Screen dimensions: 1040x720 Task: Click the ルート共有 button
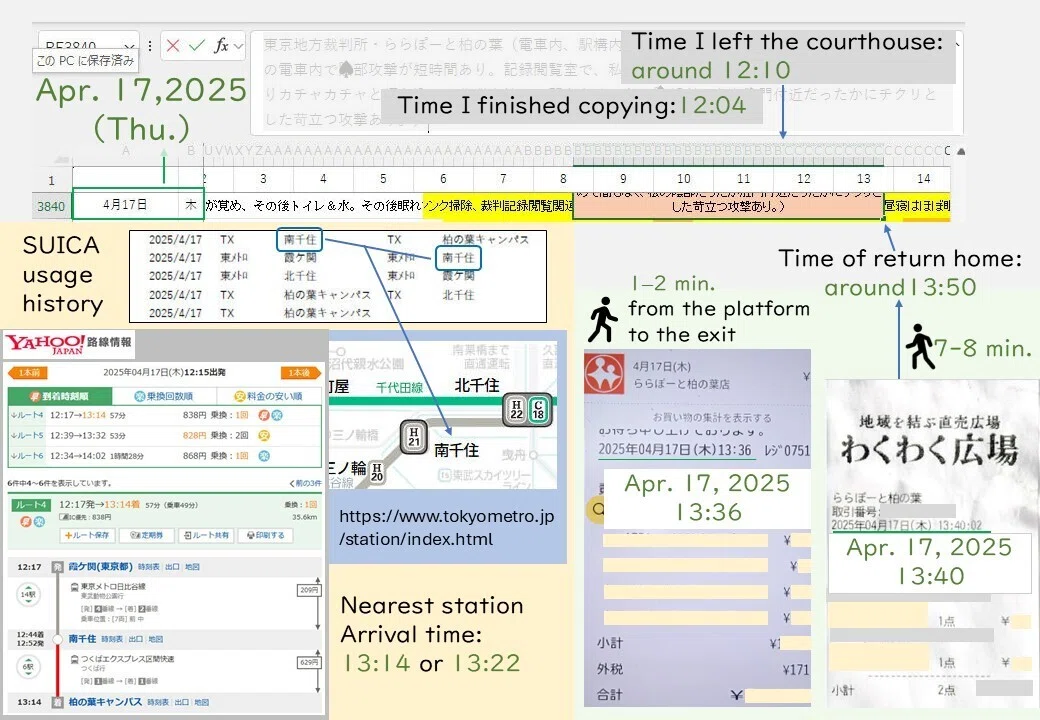tap(206, 535)
